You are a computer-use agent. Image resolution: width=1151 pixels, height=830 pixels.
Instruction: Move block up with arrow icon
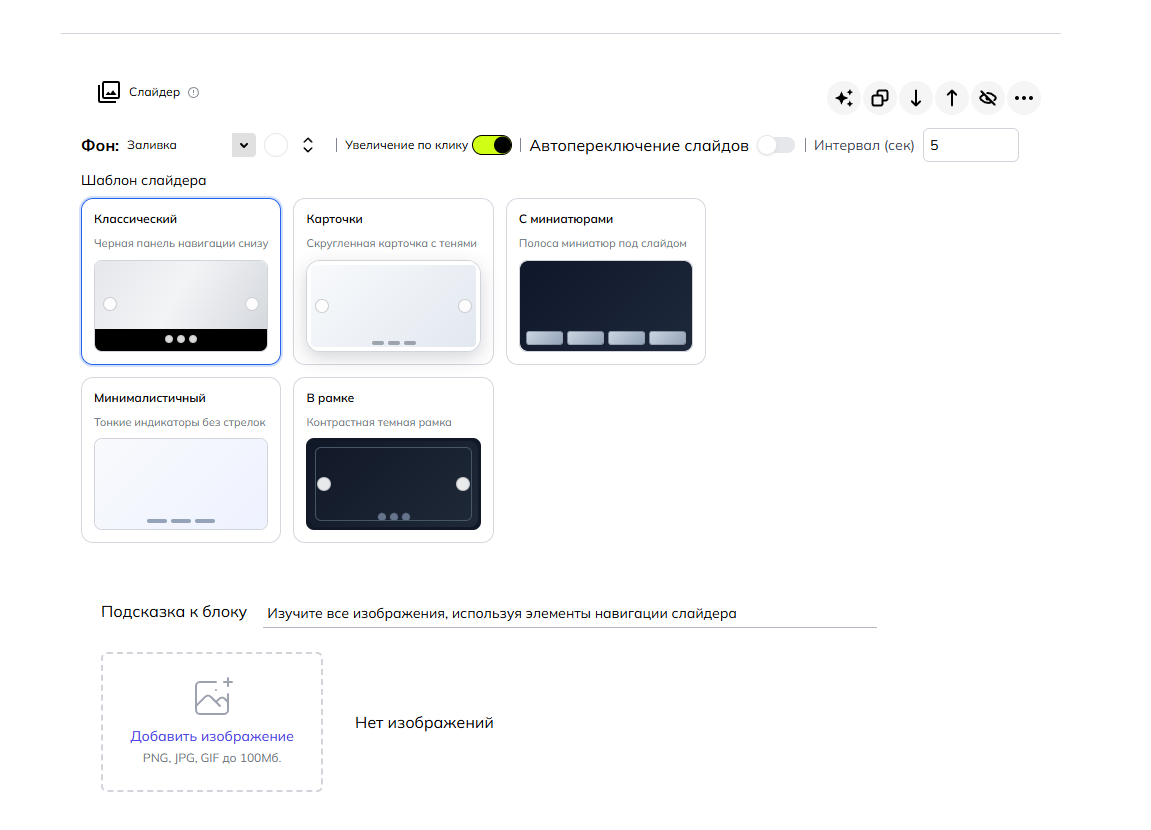click(951, 98)
